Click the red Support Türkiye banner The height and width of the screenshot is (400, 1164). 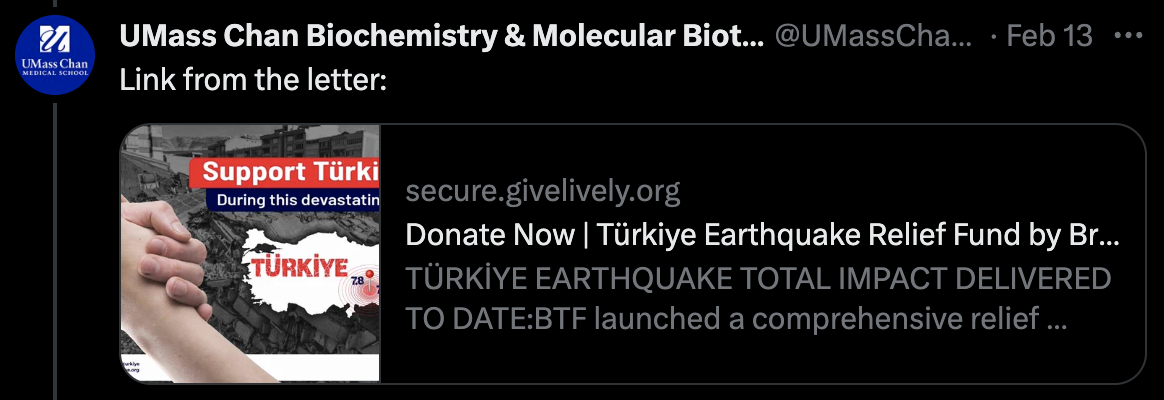click(x=290, y=170)
